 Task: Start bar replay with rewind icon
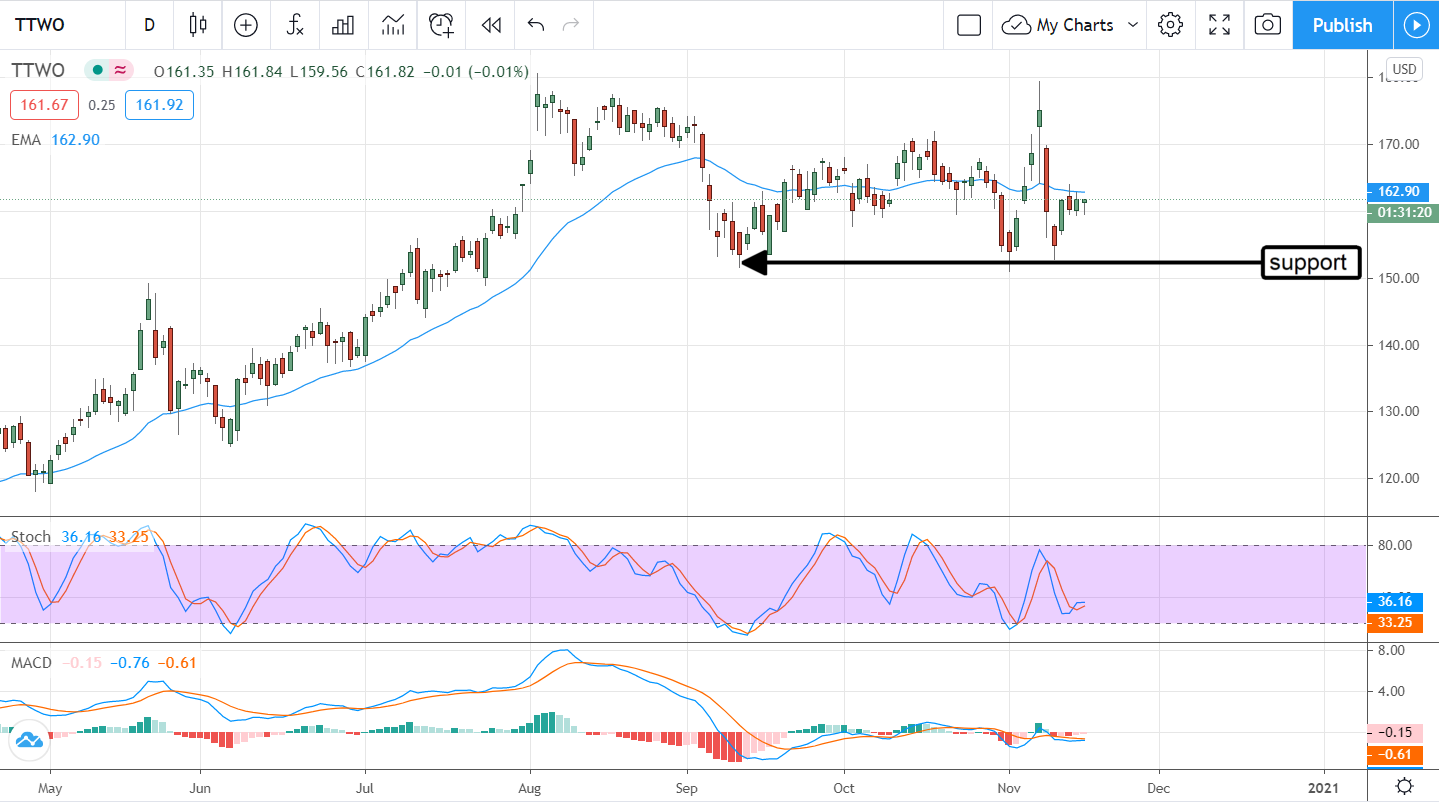click(491, 25)
